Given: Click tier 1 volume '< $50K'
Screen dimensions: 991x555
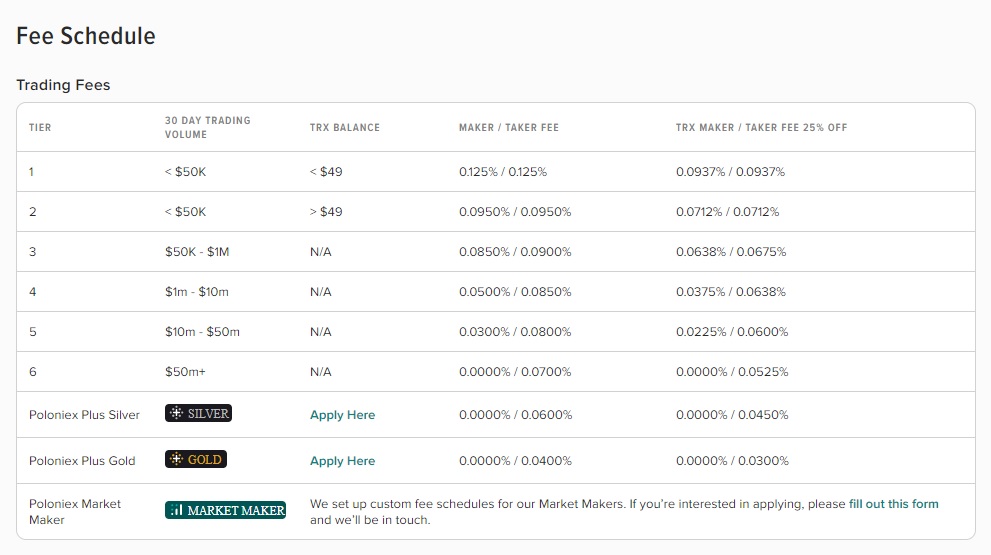Looking at the screenshot, I should tap(185, 172).
